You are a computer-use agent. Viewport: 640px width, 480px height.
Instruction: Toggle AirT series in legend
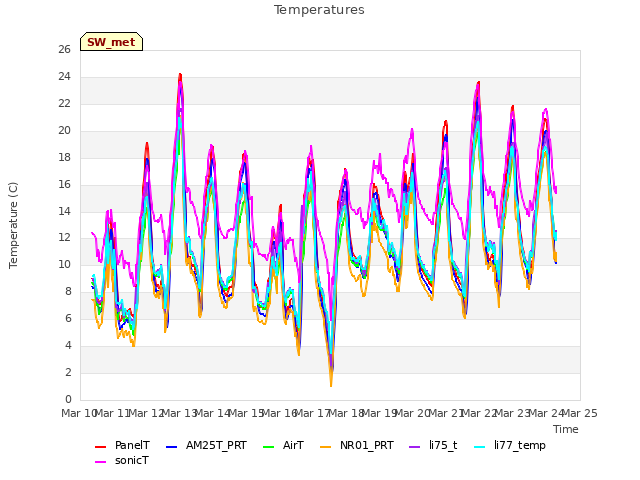pyautogui.click(x=283, y=445)
